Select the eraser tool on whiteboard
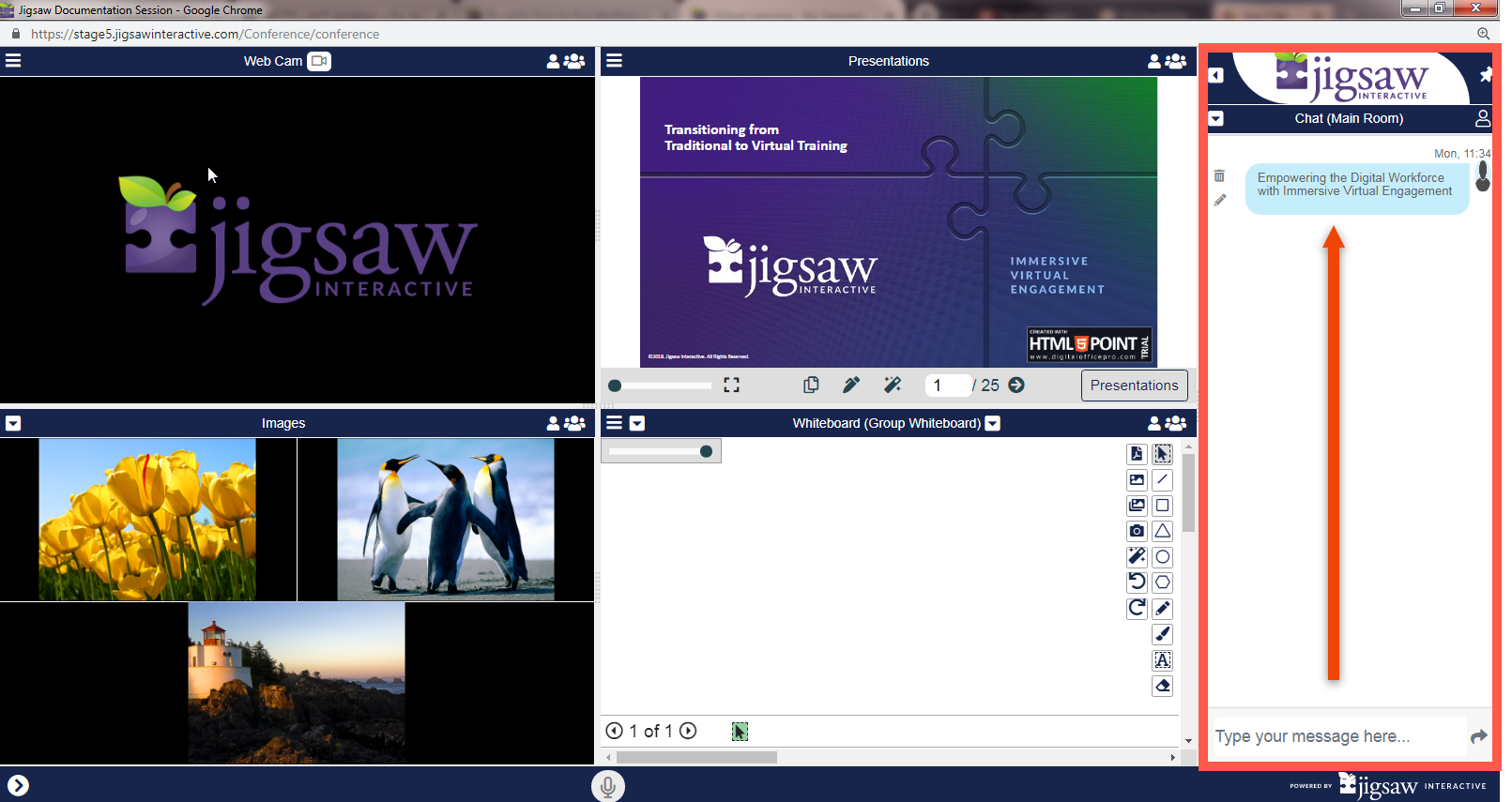This screenshot has width=1512, height=802. [x=1162, y=686]
